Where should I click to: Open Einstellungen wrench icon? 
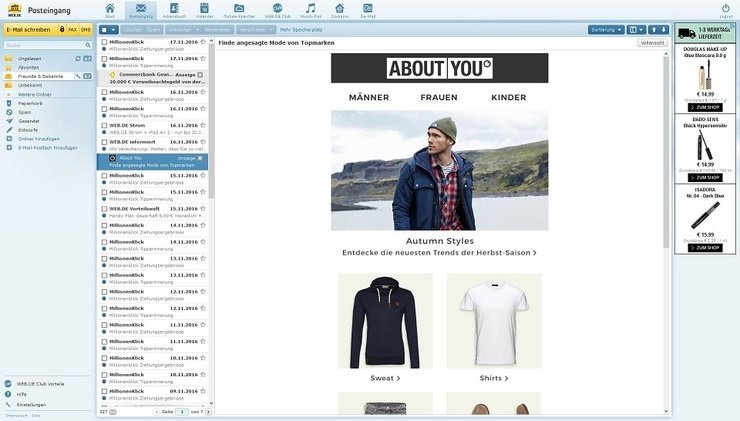click(8, 404)
